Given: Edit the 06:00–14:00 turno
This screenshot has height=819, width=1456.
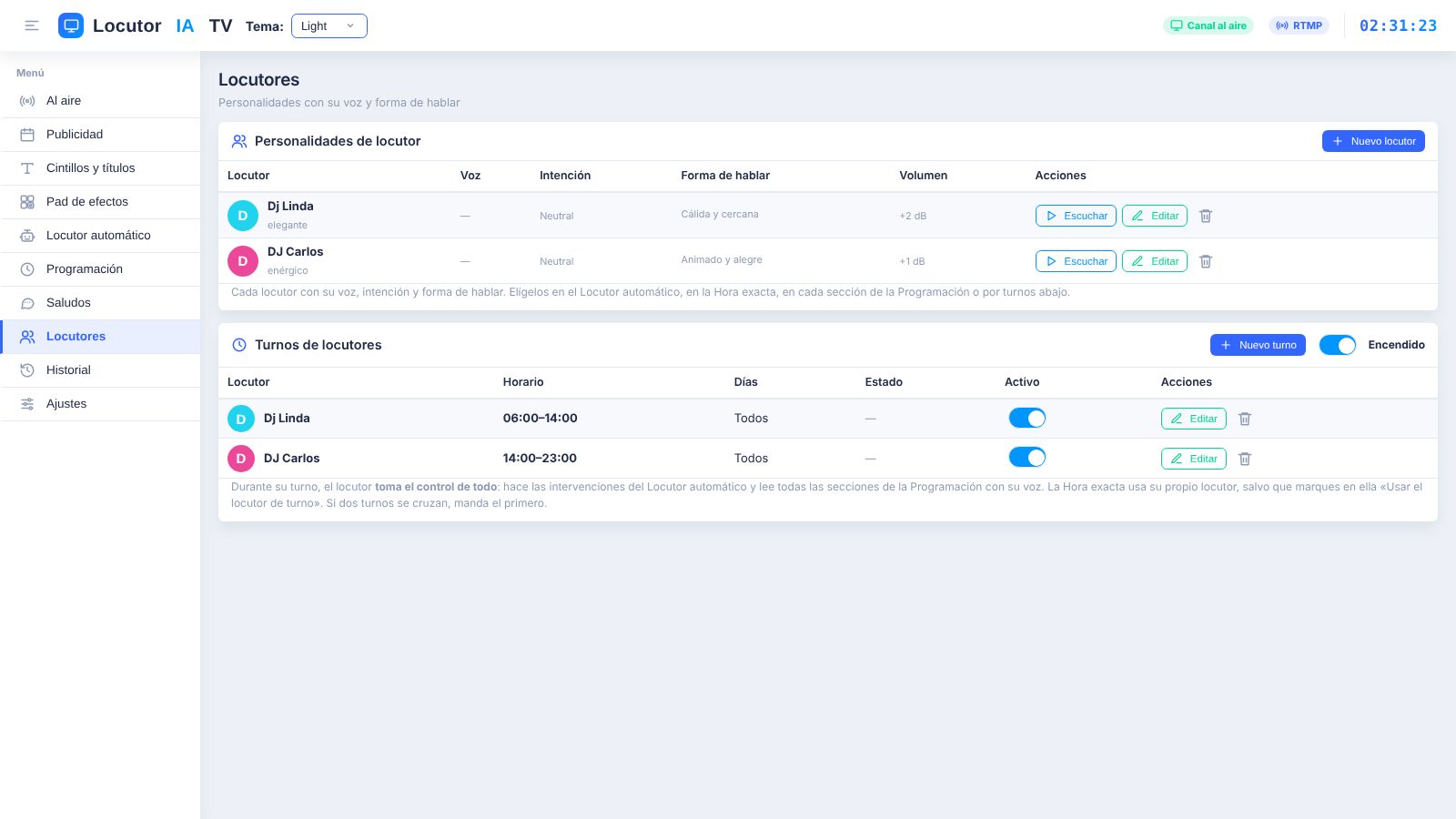Looking at the screenshot, I should pyautogui.click(x=1194, y=419).
